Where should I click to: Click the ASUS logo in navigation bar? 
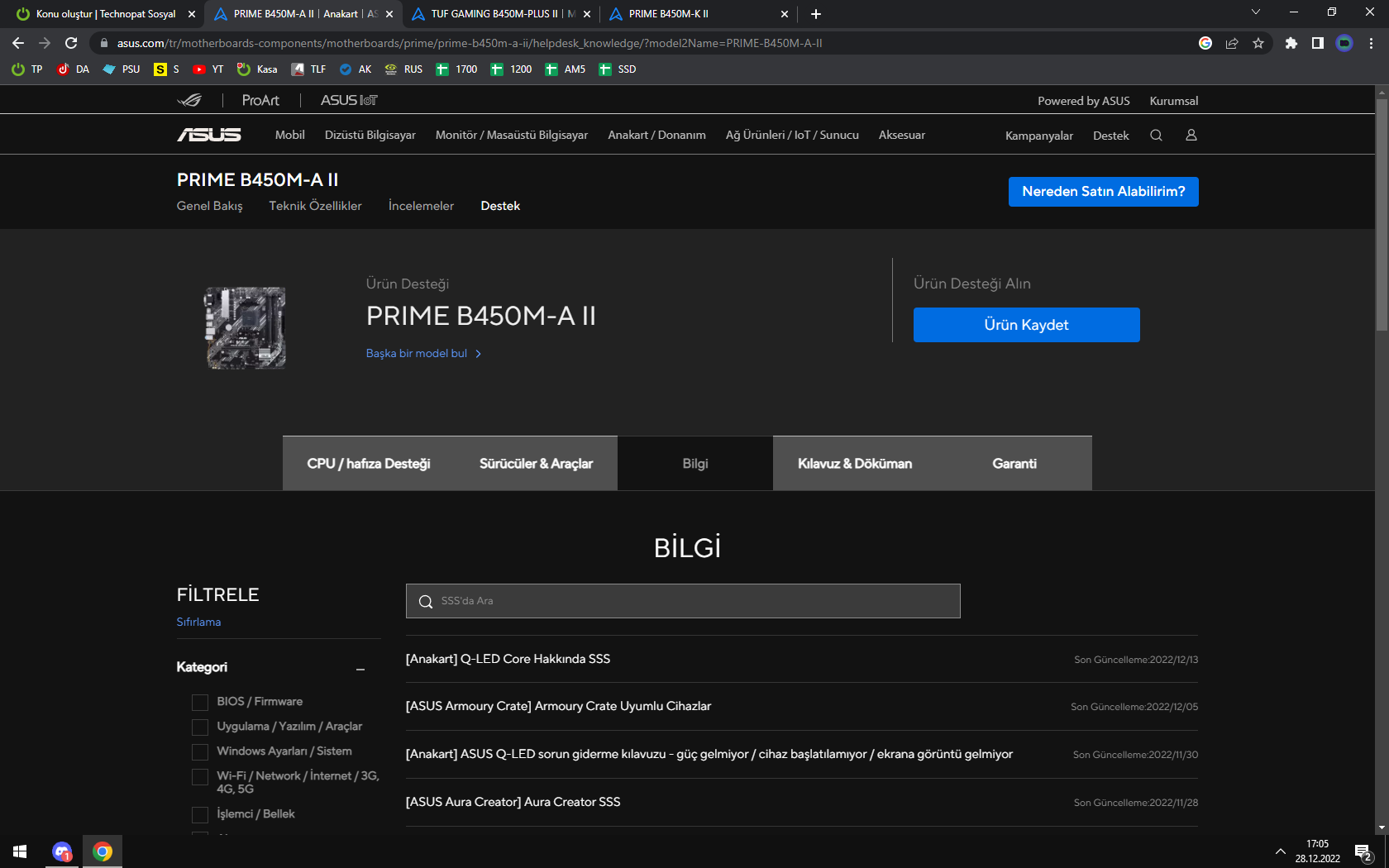[209, 135]
